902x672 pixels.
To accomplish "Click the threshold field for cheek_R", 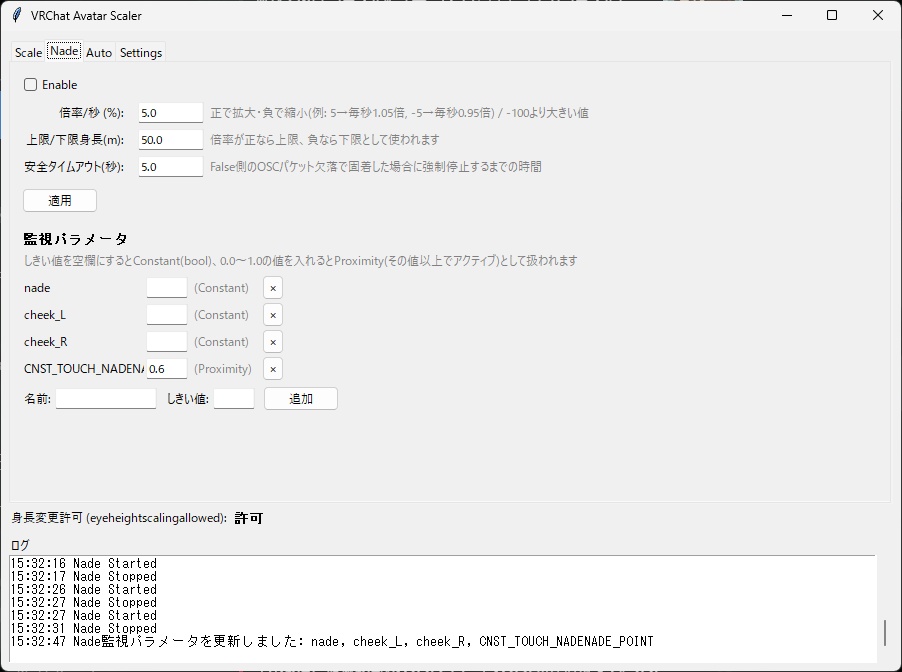I will (x=167, y=342).
